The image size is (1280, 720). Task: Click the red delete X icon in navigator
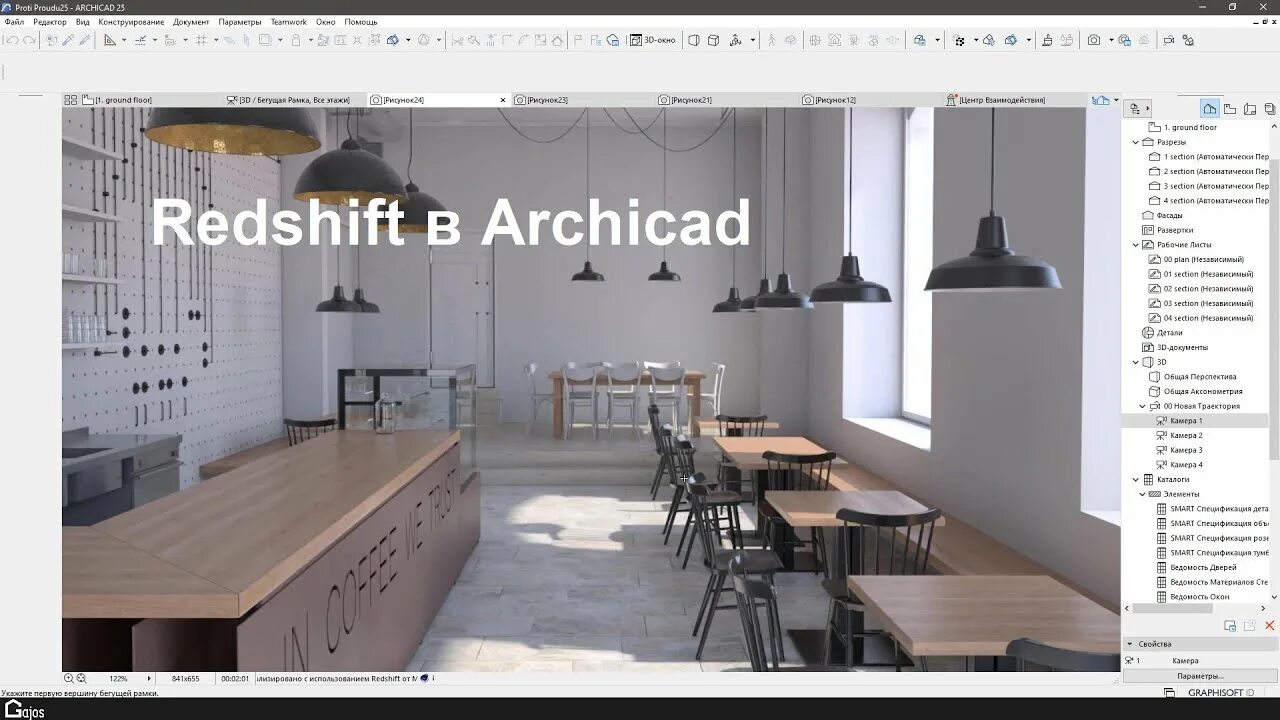pos(1270,626)
